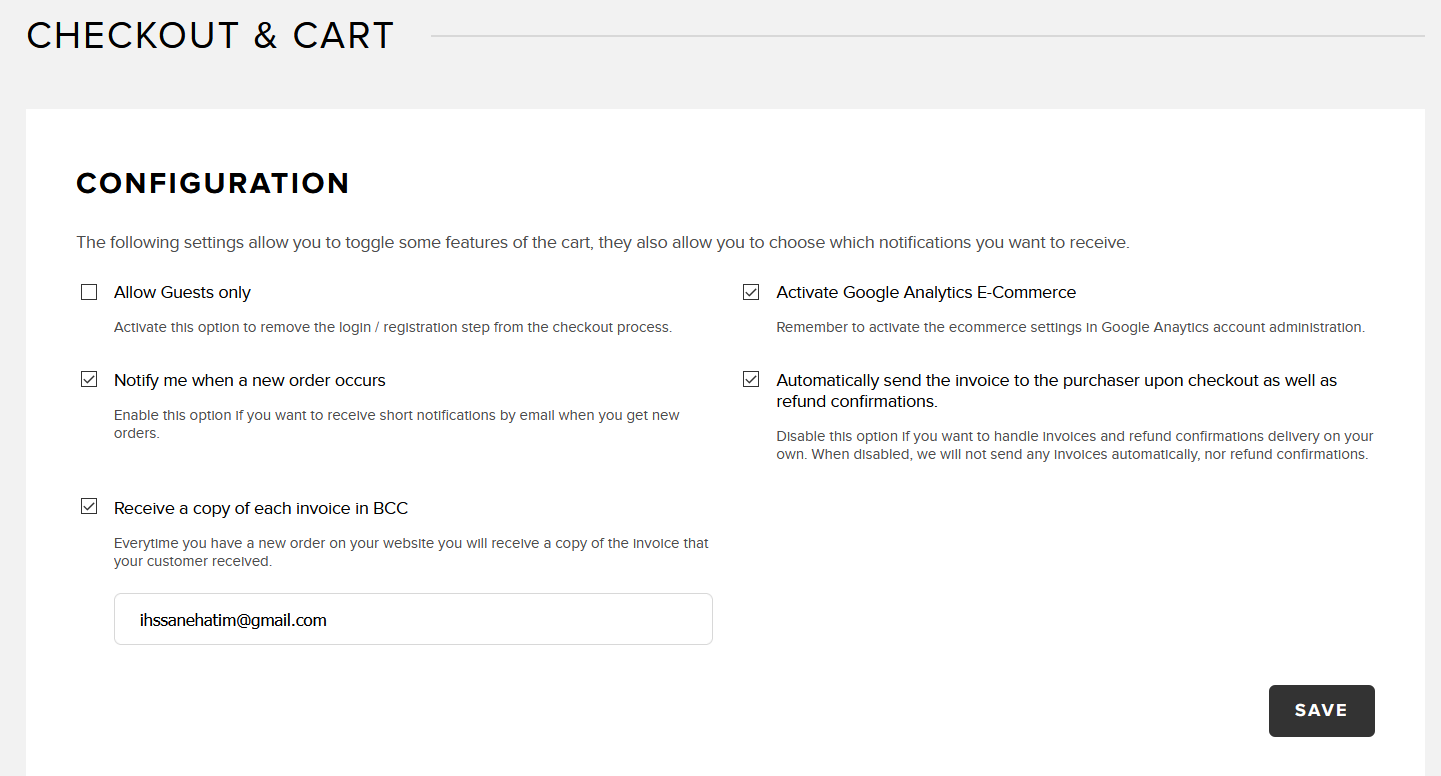Click the login/registration step removal description

[393, 327]
